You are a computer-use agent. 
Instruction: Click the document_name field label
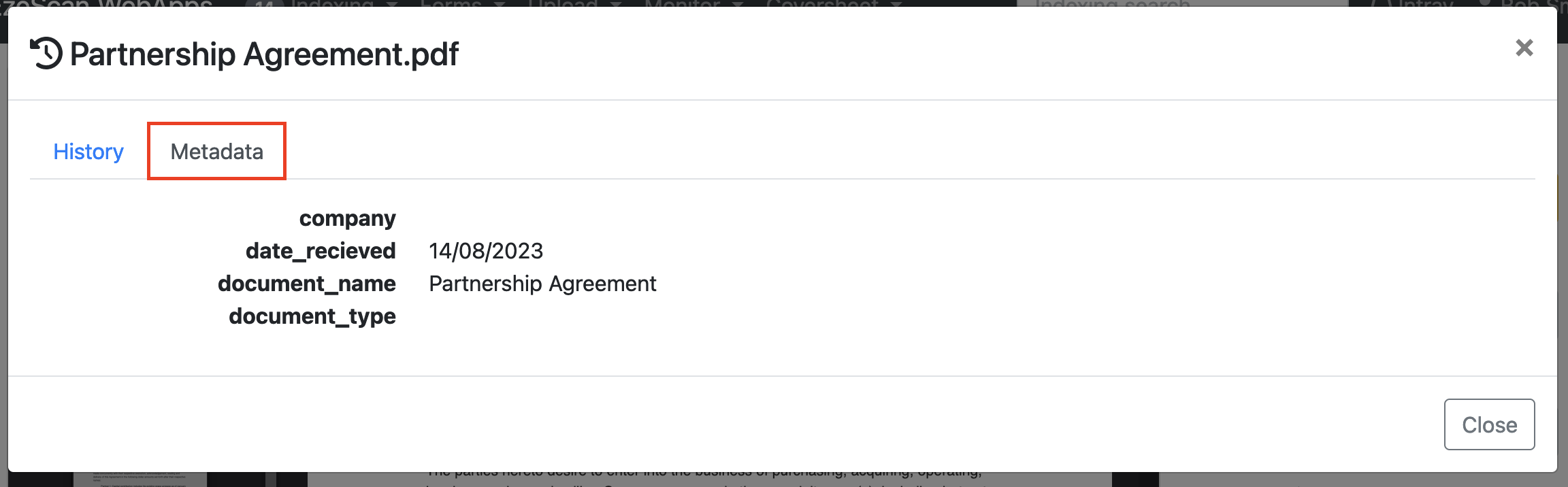pos(306,284)
